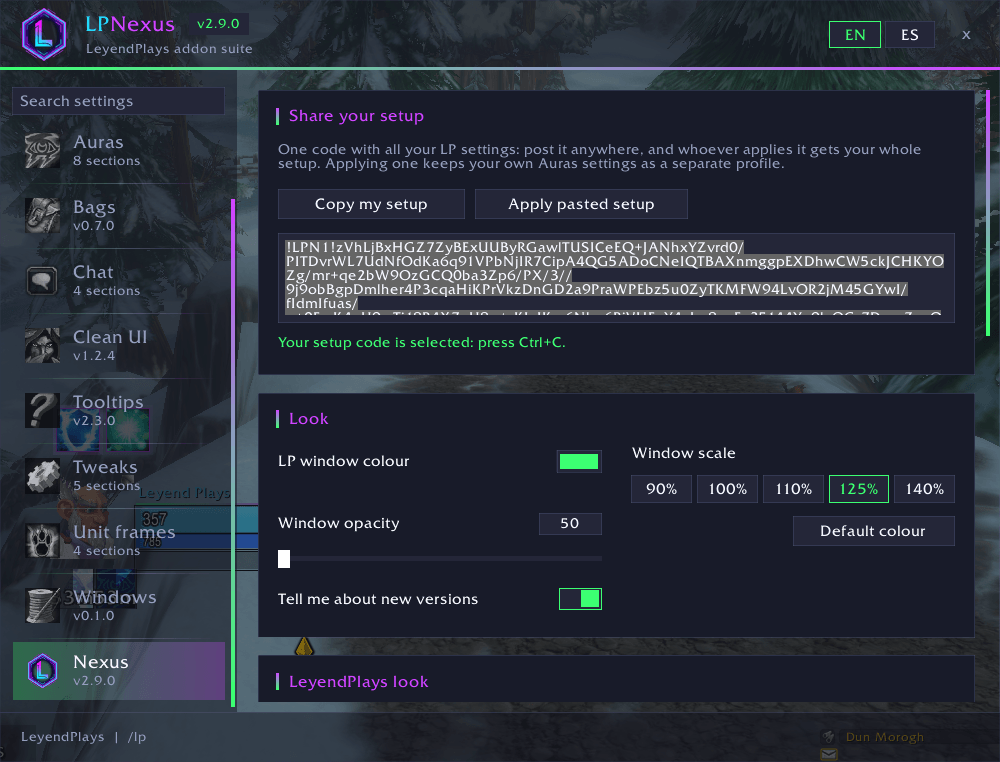Set window scale to 110%
The width and height of the screenshot is (1000, 762).
(x=793, y=489)
